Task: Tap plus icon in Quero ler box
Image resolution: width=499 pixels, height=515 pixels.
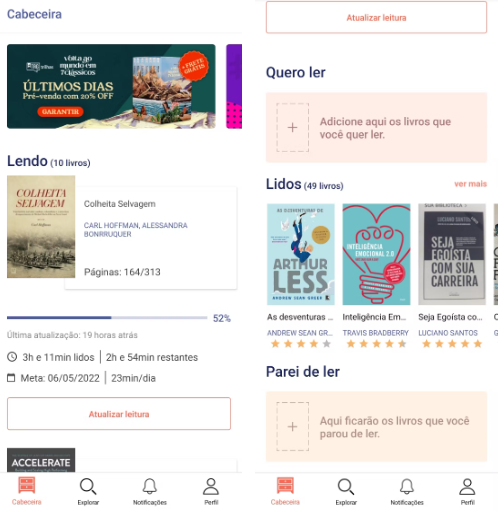Action: click(x=292, y=127)
